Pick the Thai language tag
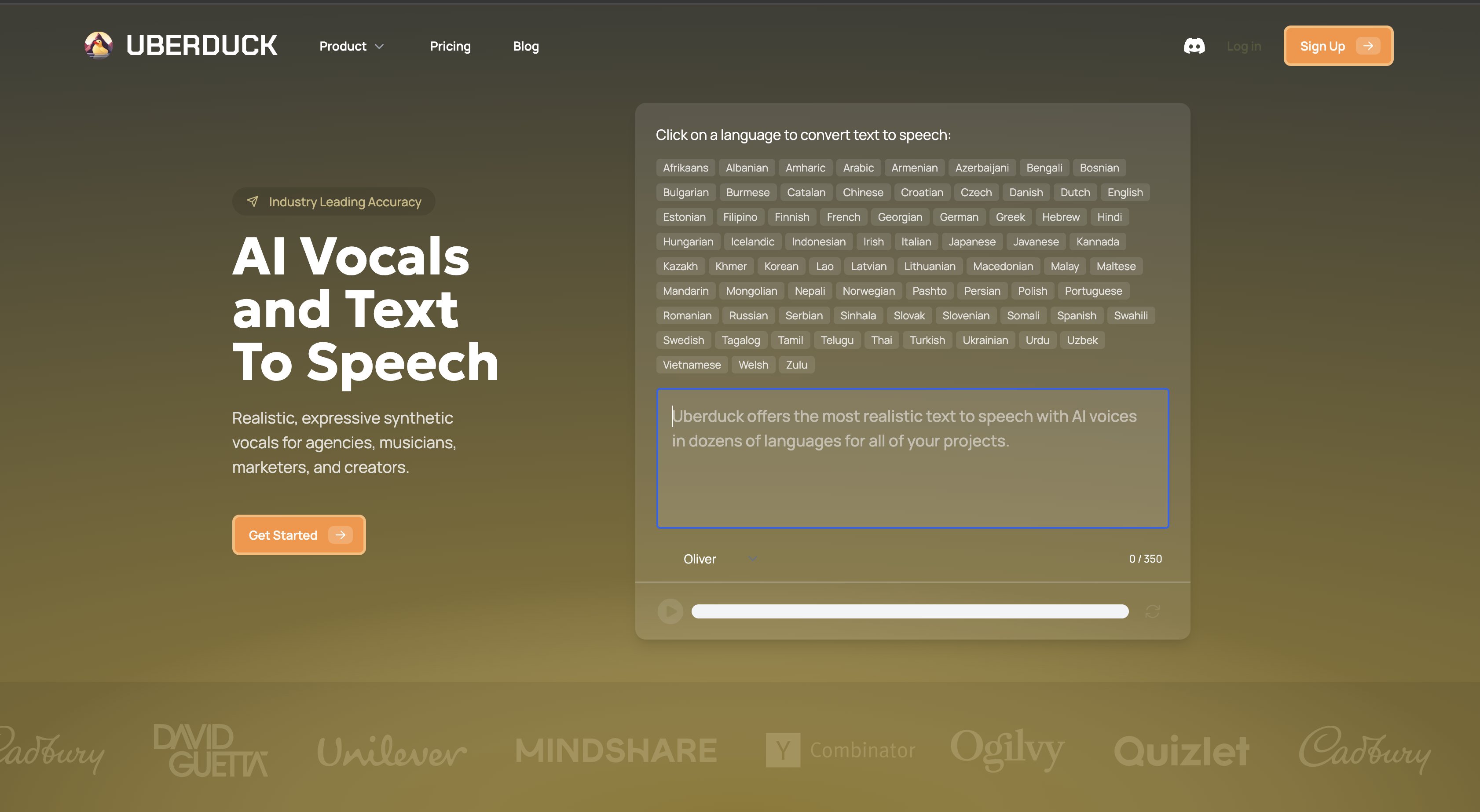This screenshot has height=812, width=1480. pyautogui.click(x=881, y=340)
